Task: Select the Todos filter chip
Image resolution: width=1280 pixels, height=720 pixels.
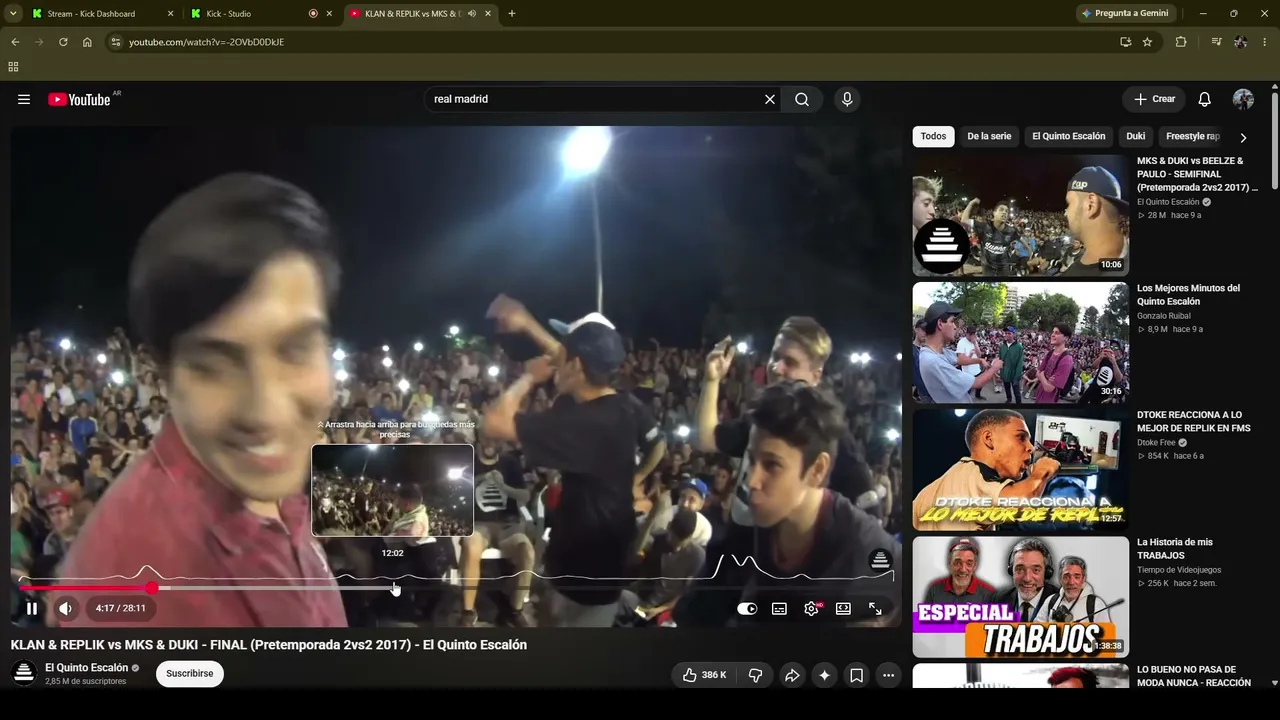Action: pos(933,136)
